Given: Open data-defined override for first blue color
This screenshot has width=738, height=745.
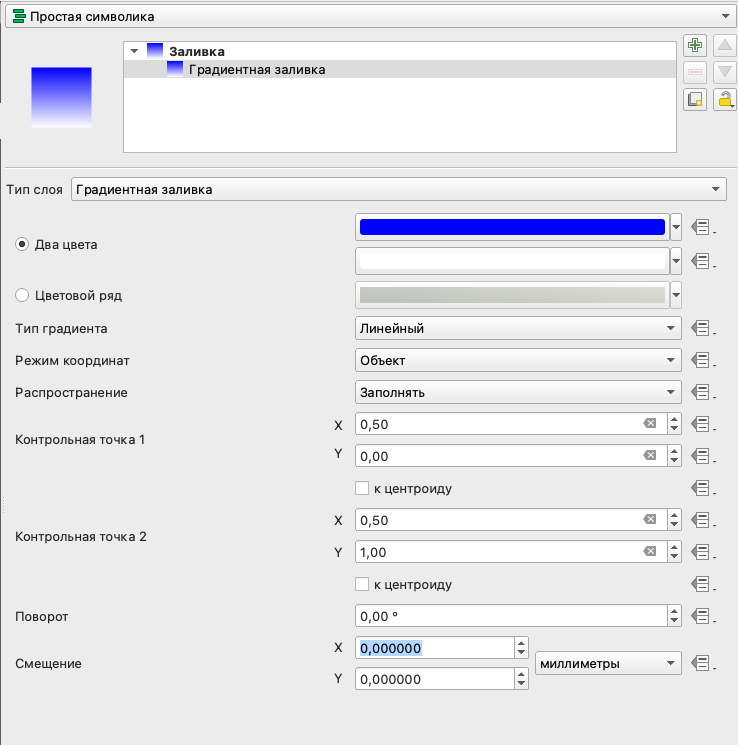Looking at the screenshot, I should coord(701,227).
